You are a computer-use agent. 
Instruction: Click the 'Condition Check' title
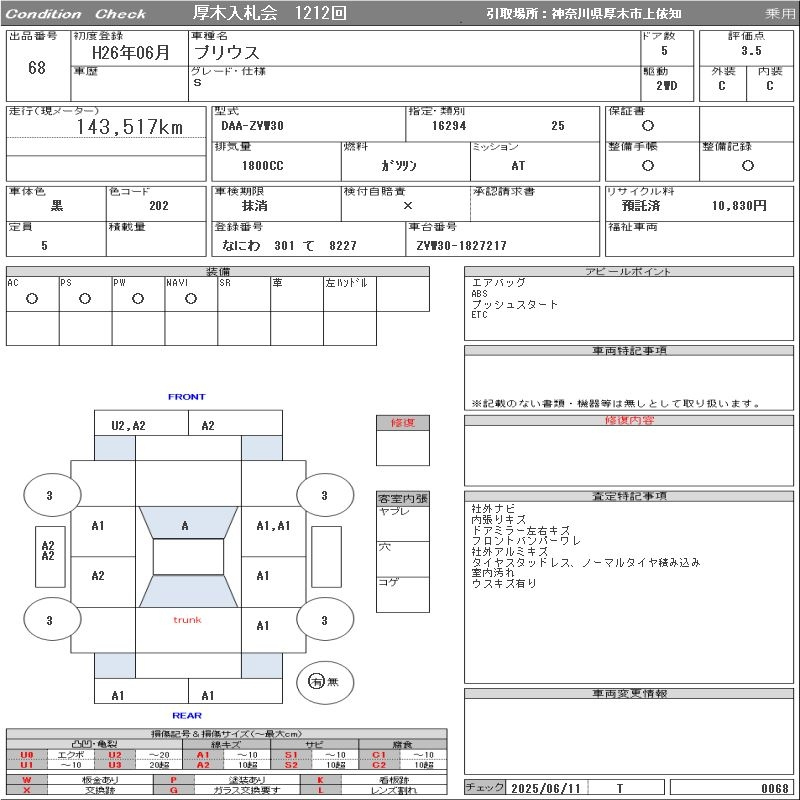[76, 14]
